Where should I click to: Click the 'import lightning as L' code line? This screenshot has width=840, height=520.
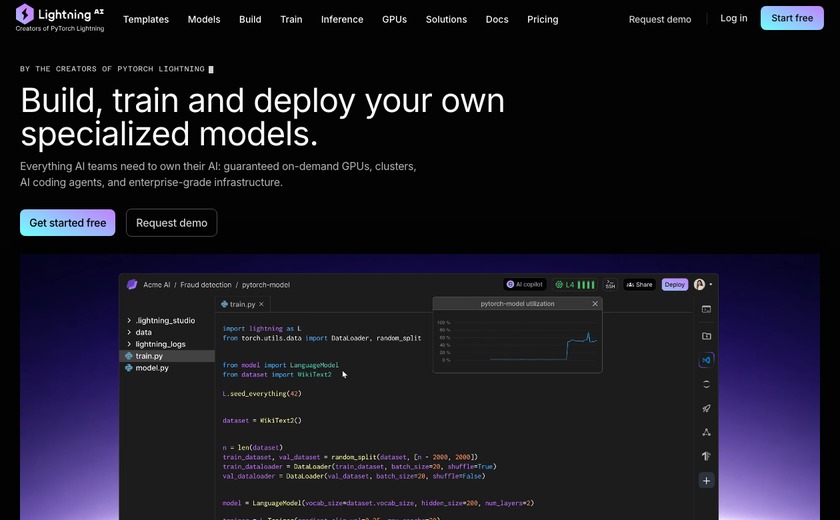click(261, 328)
